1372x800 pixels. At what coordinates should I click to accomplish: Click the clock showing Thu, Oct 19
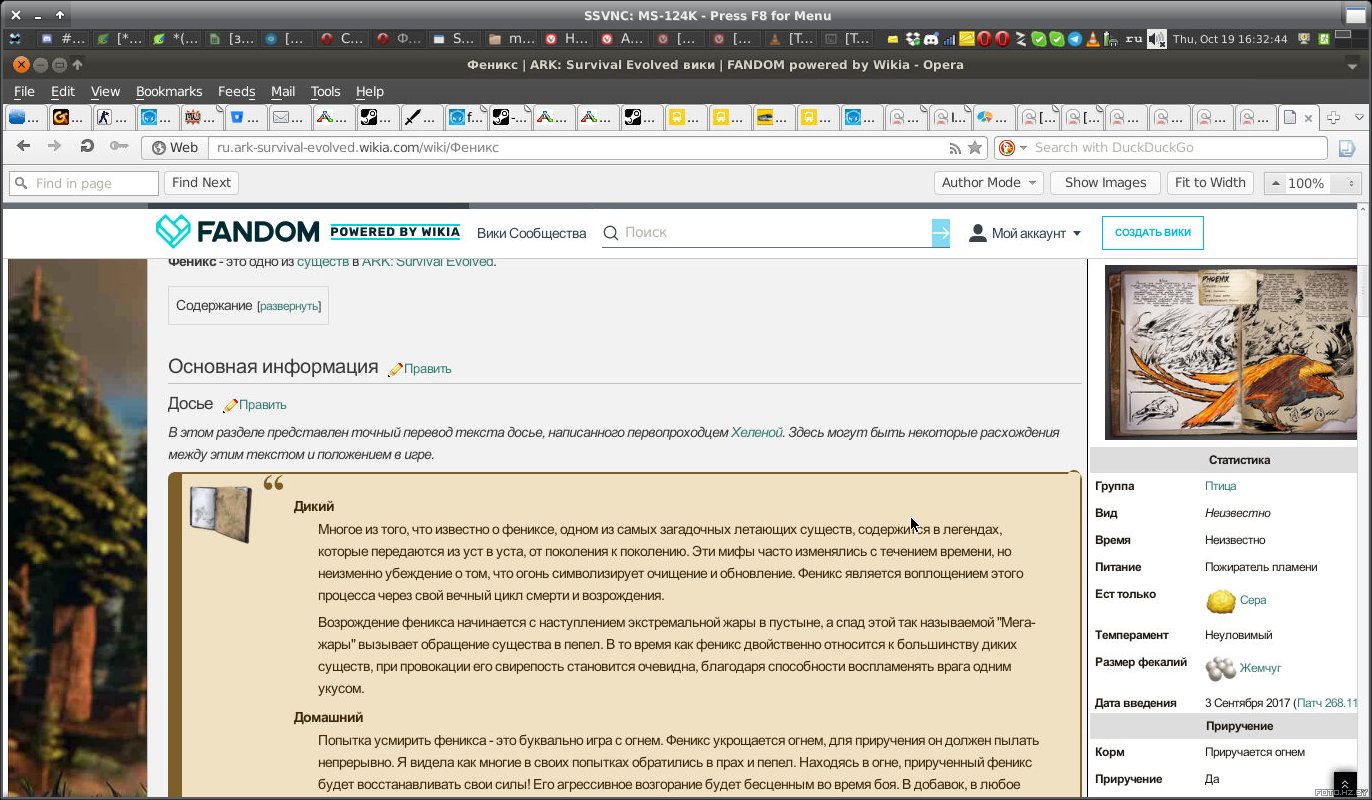click(1230, 39)
